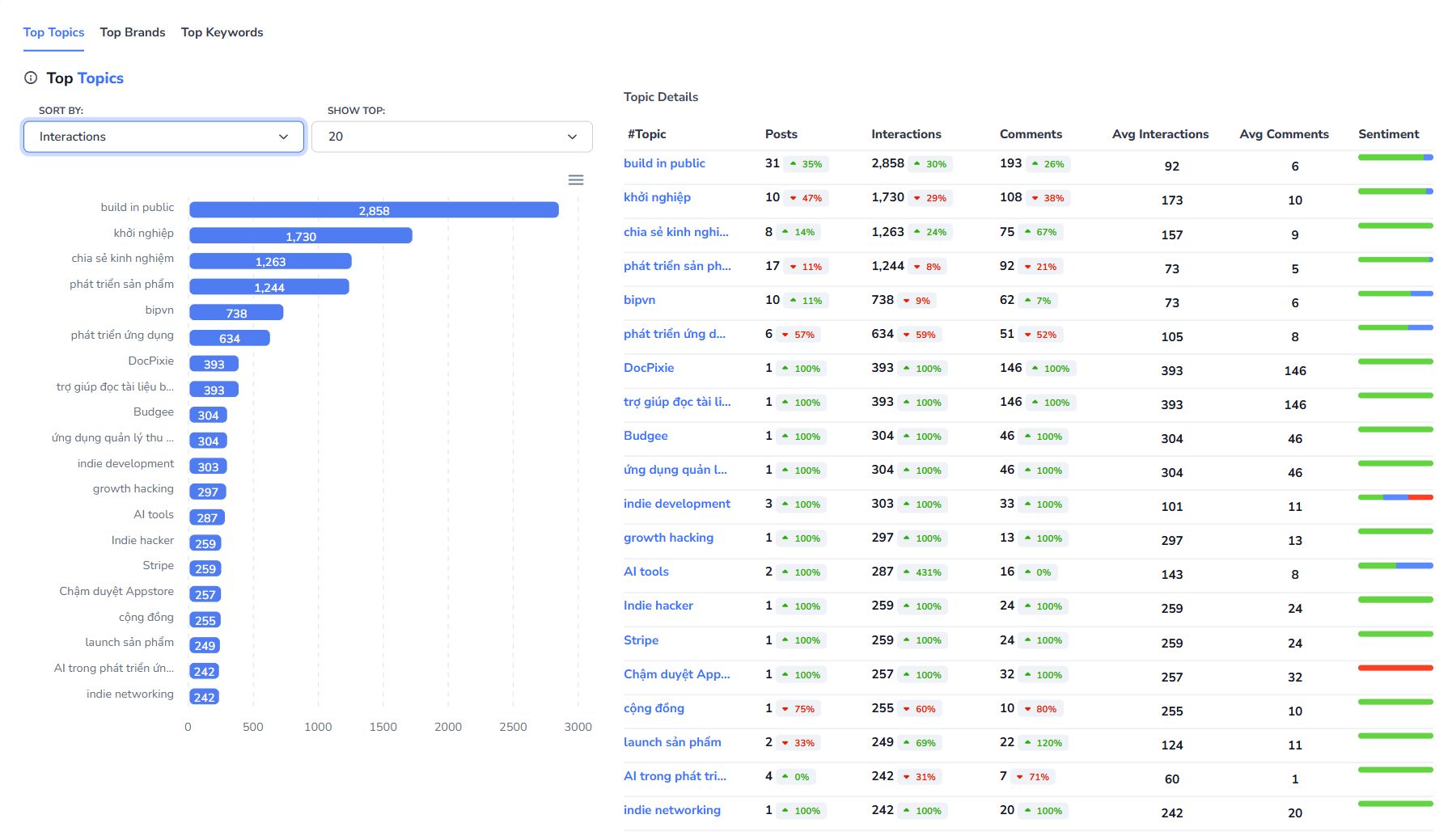
Task: Open the Sort By Interactions dropdown
Action: 163,137
